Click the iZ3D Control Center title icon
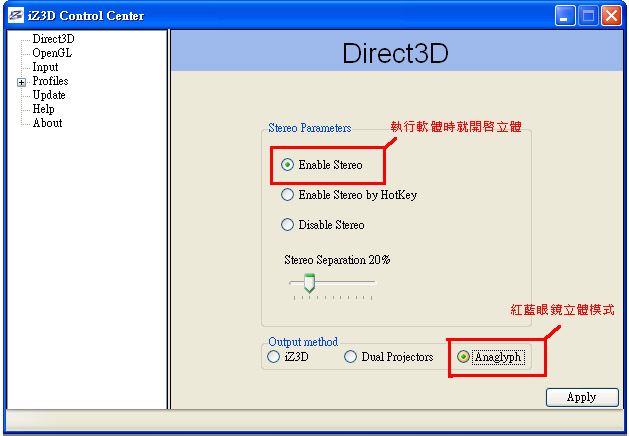629x436 pixels. tap(16, 15)
